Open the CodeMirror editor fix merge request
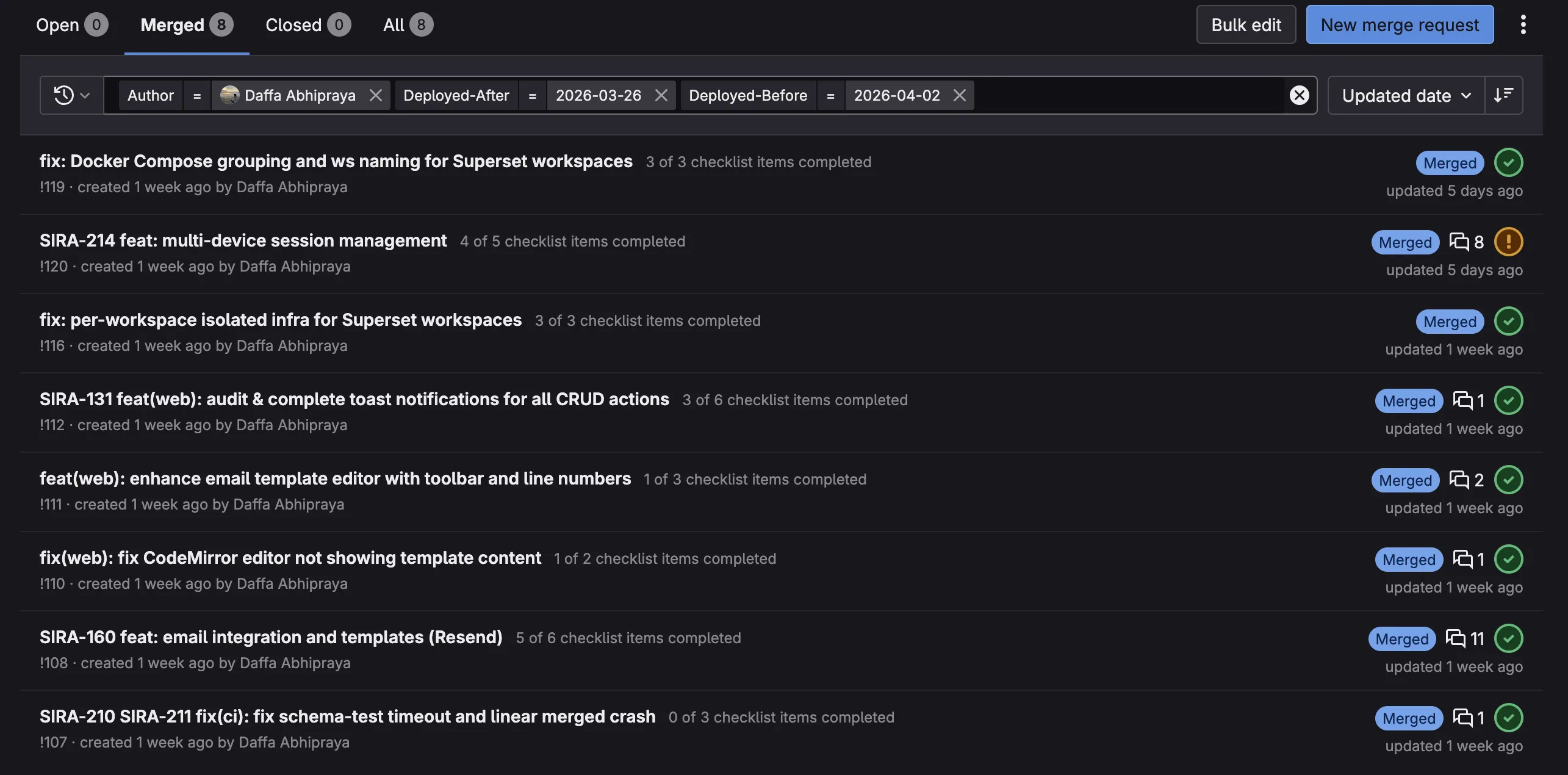The image size is (1568, 775). 290,558
